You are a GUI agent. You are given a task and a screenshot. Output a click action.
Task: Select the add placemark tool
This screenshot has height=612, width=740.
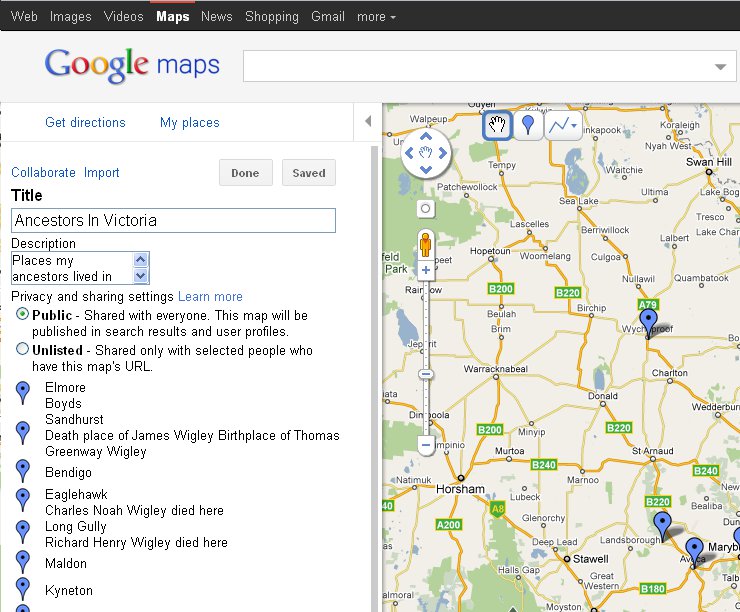(x=528, y=126)
